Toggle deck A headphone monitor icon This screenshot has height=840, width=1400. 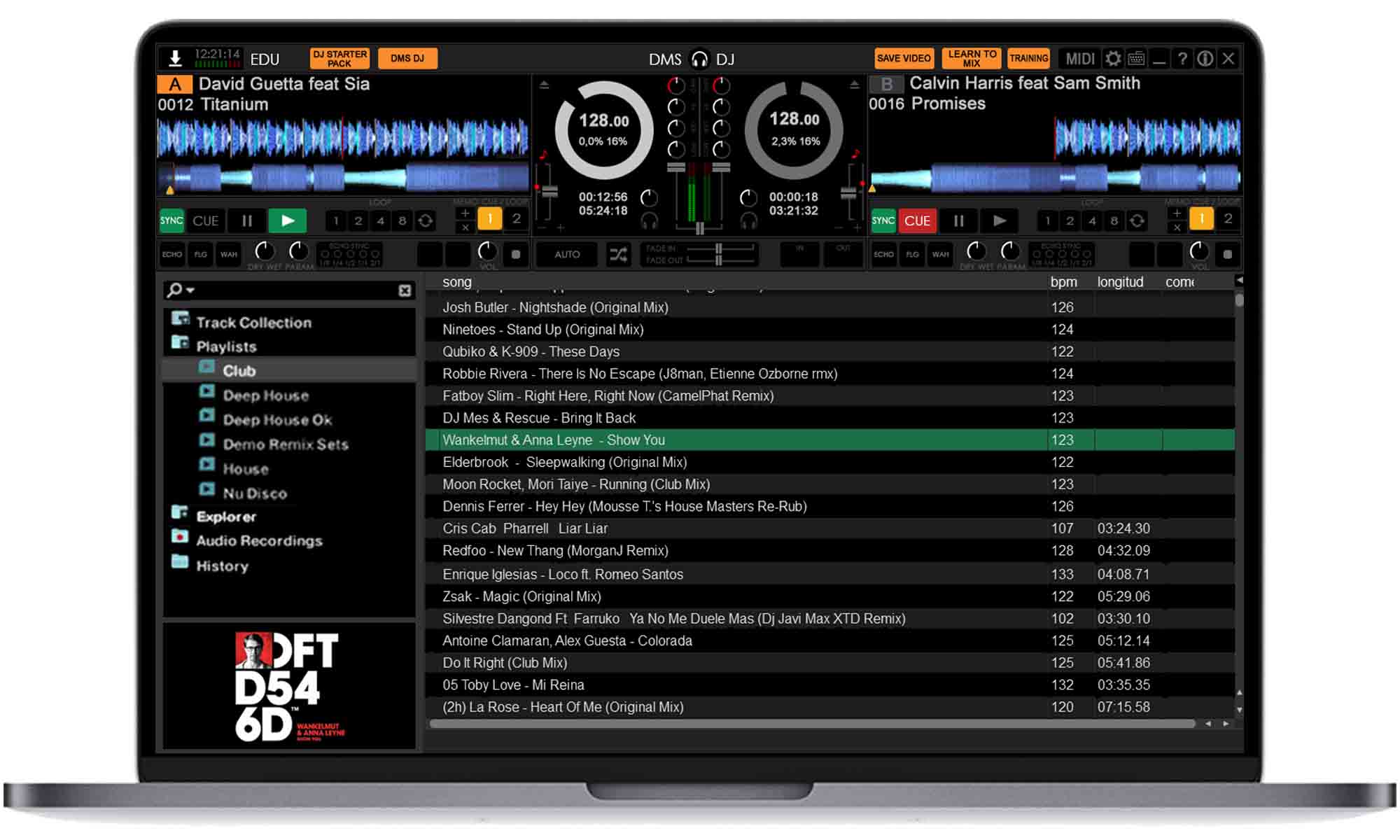click(x=650, y=222)
